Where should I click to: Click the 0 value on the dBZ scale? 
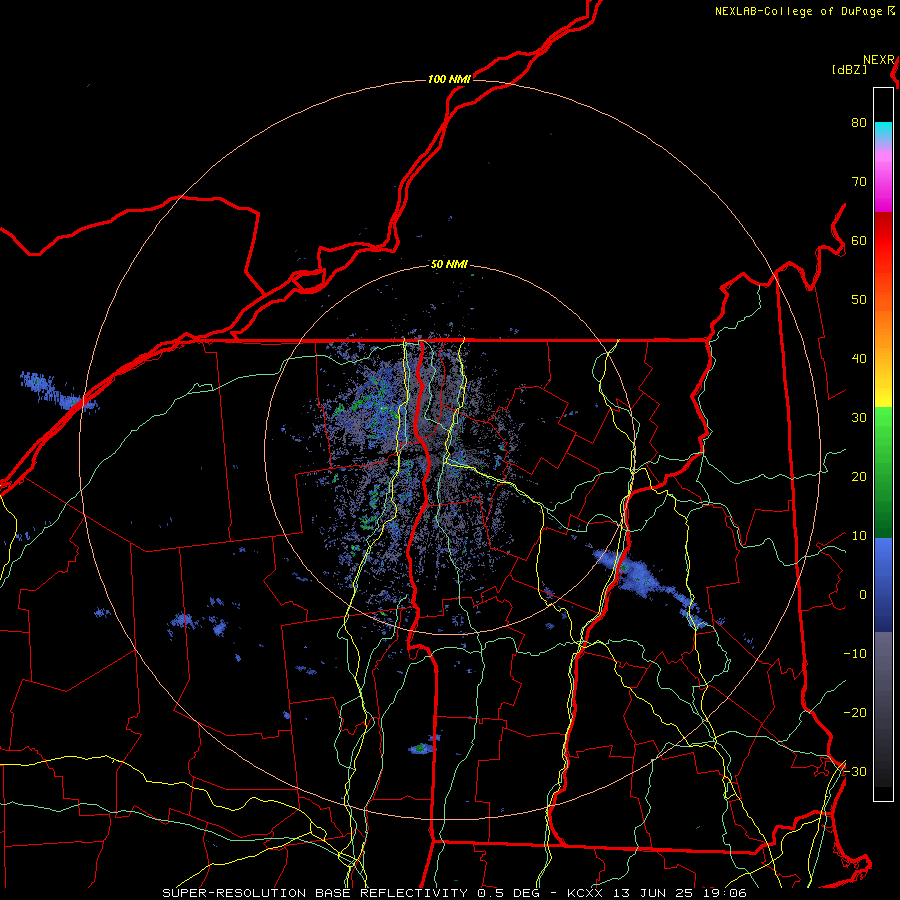[x=863, y=595]
